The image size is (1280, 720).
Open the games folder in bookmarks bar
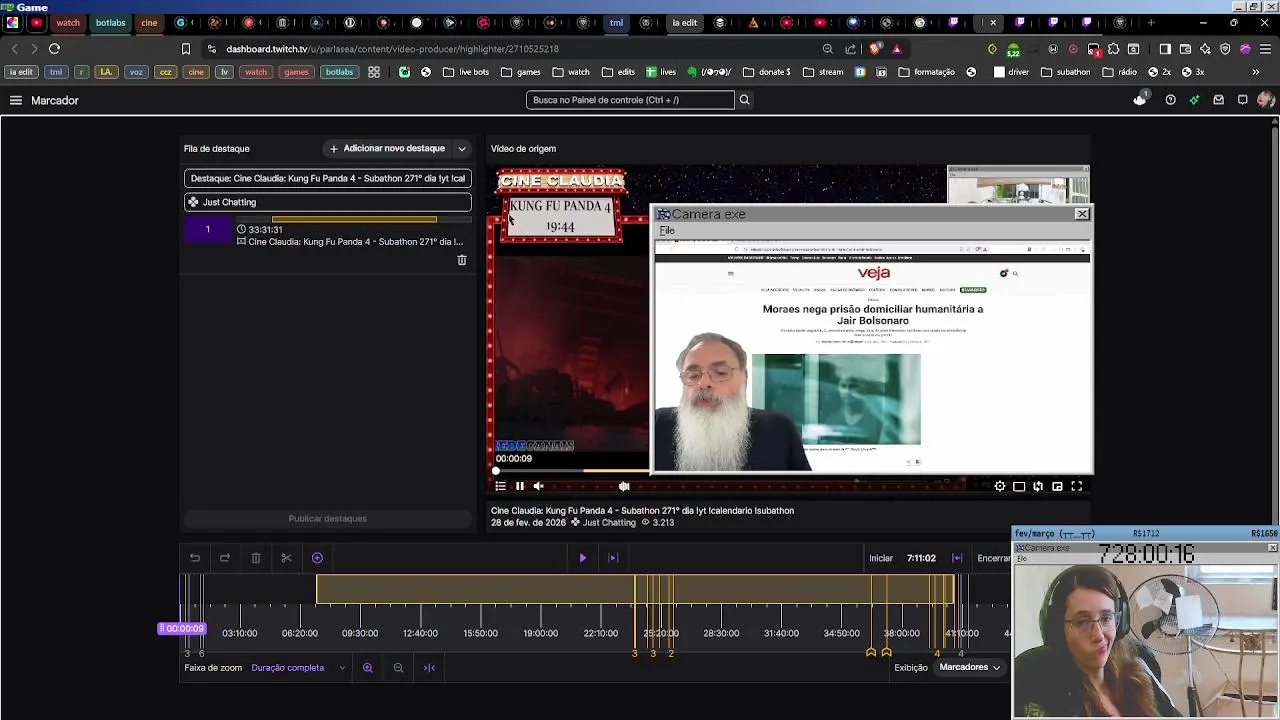coord(521,72)
